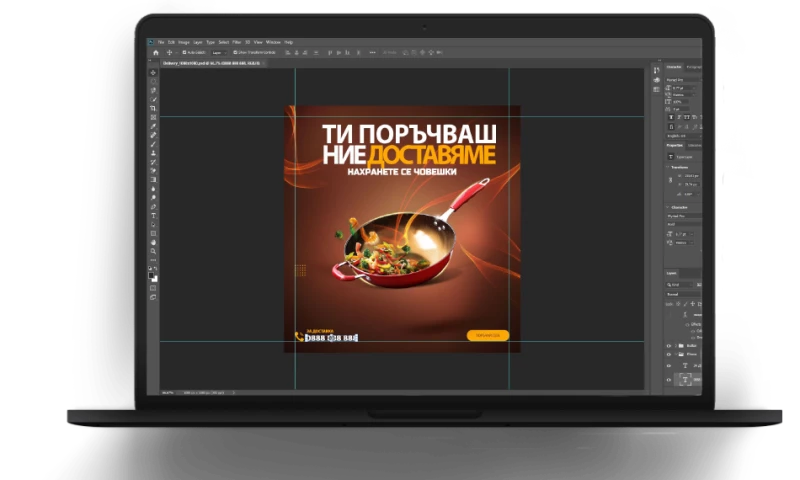Click the Home icon in options bar
The image size is (800, 480).
155,52
